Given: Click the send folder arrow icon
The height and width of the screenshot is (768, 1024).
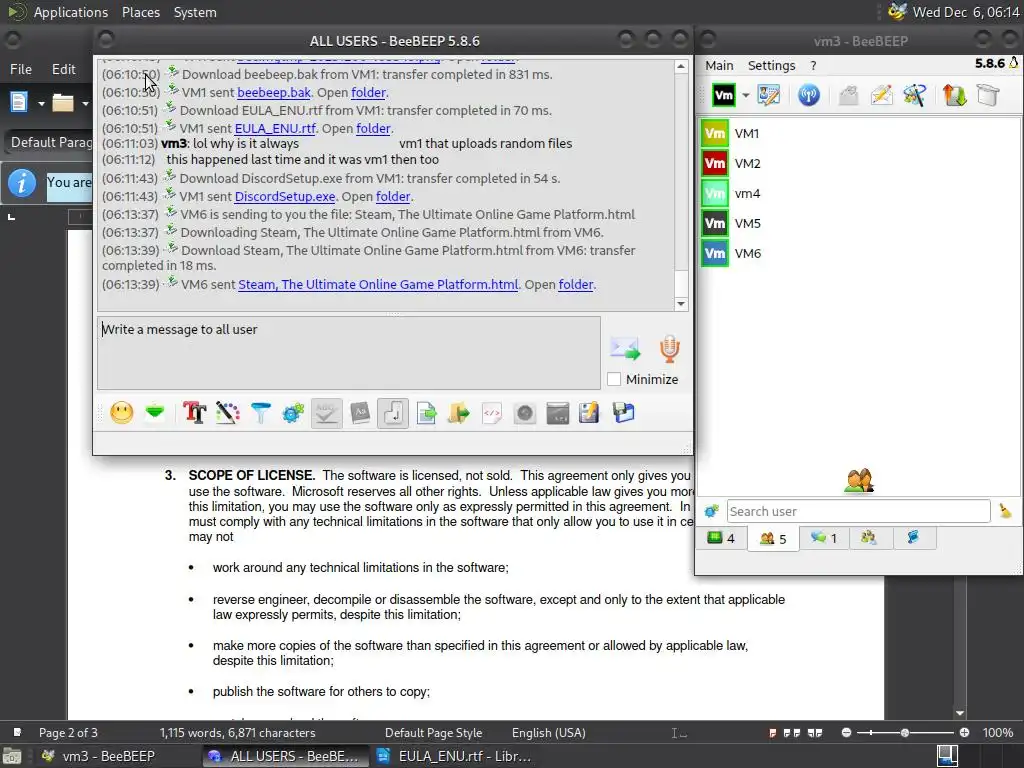Looking at the screenshot, I should [459, 413].
